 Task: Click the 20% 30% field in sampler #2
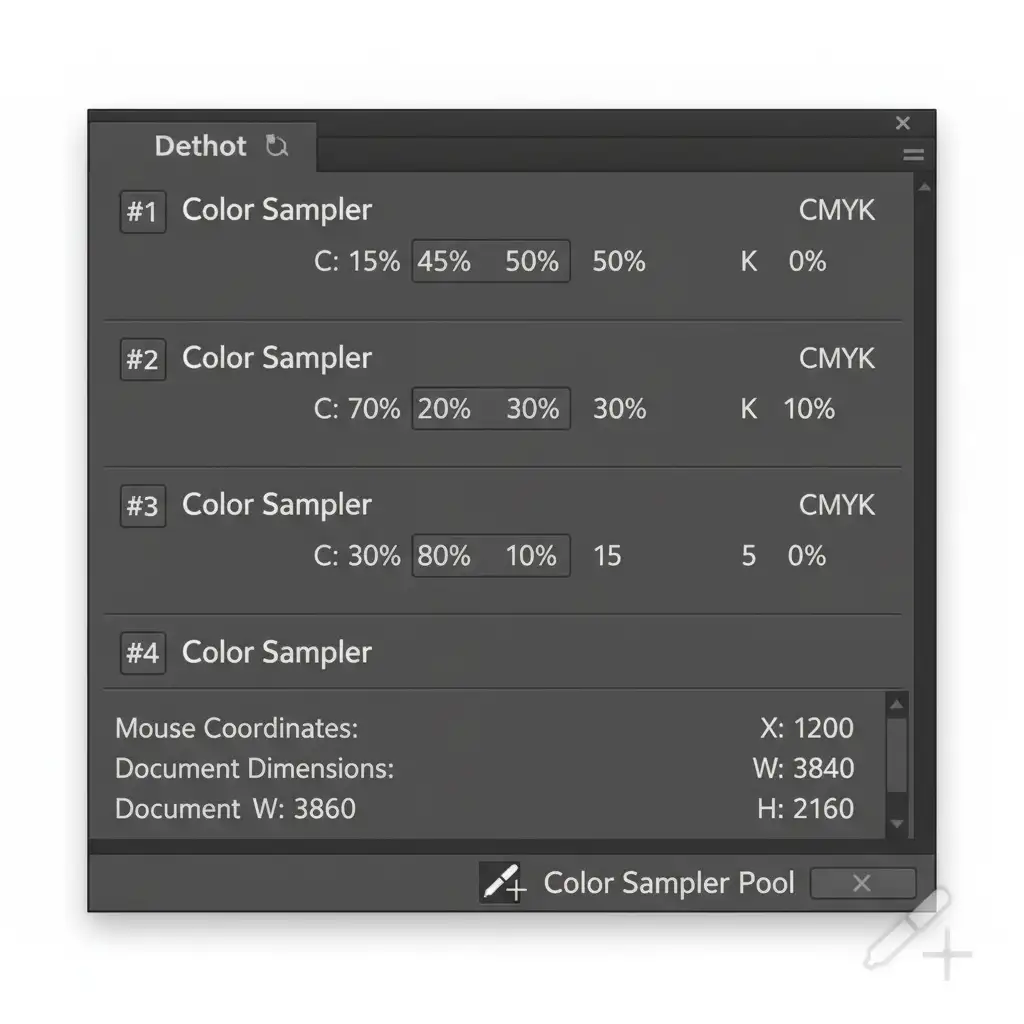click(490, 409)
